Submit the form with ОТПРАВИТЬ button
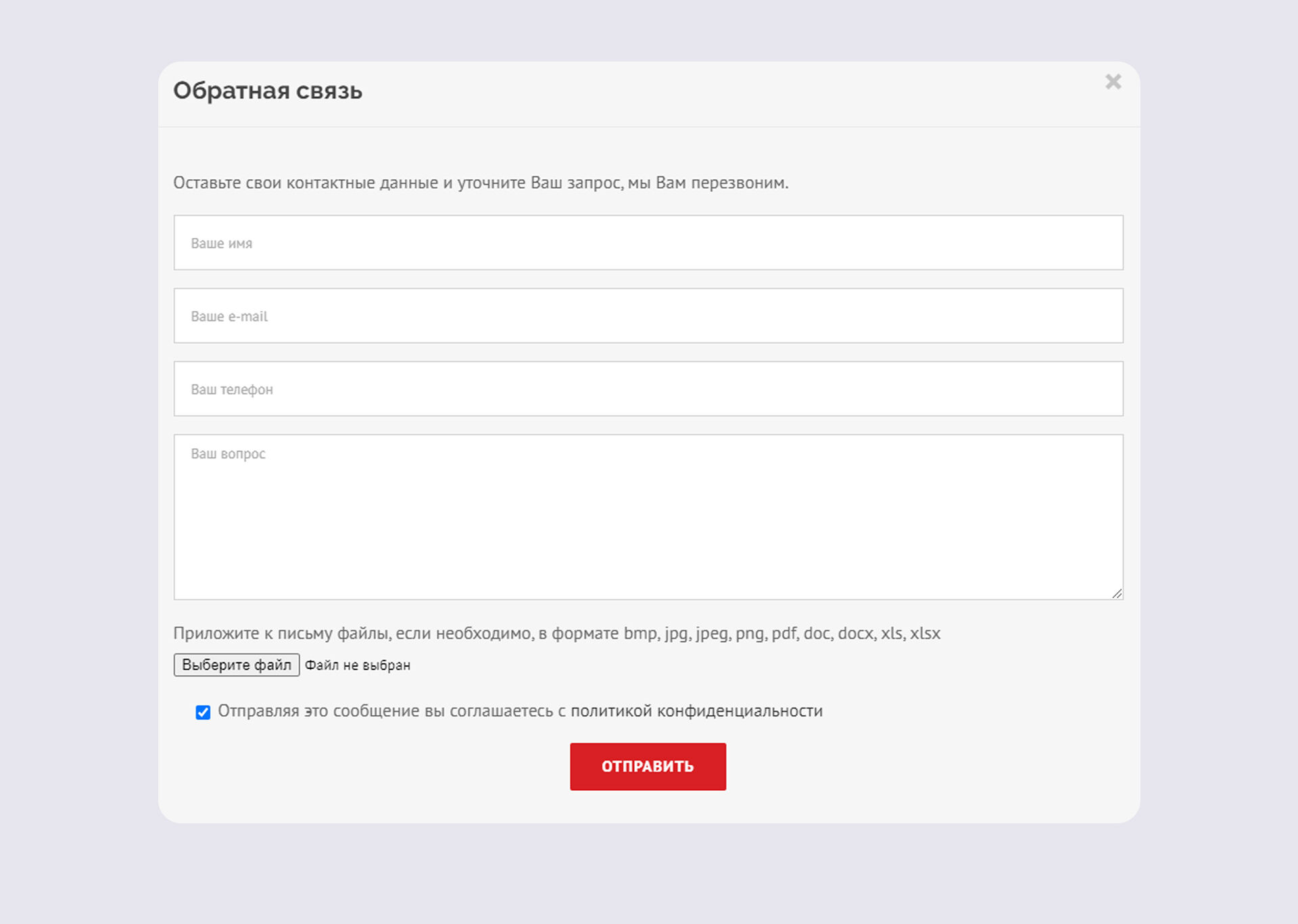This screenshot has height=924, width=1298. coord(648,767)
